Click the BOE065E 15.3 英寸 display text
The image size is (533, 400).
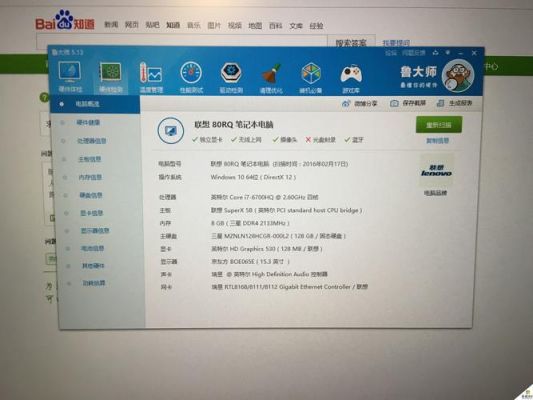(251, 261)
